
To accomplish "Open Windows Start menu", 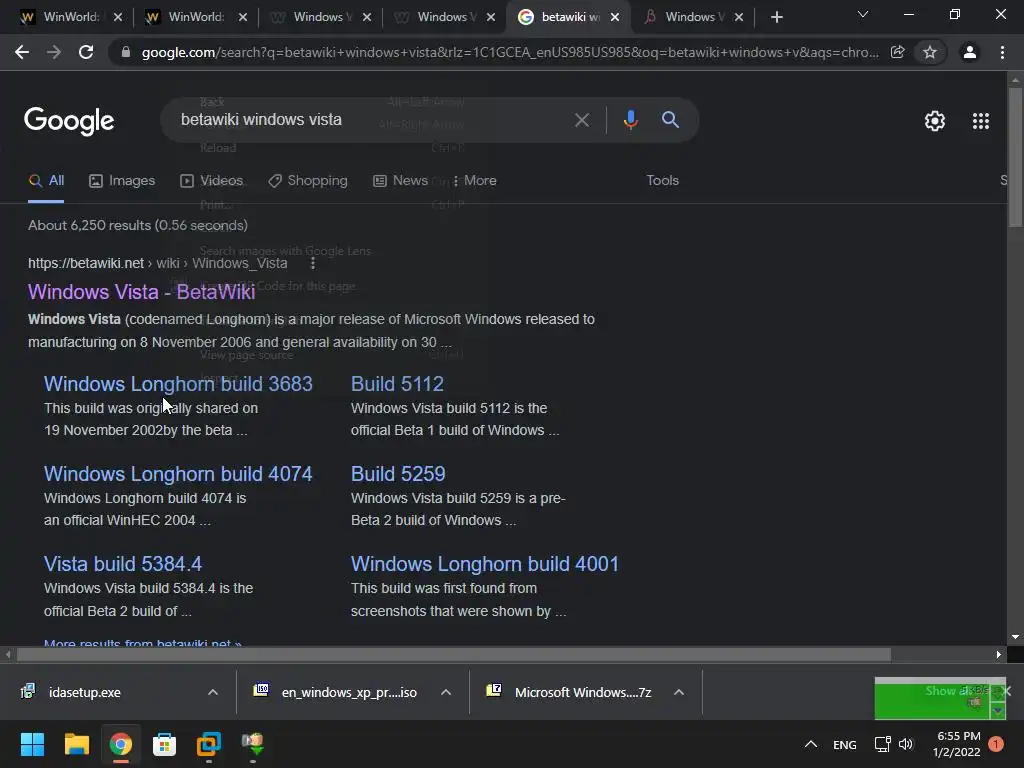I will (32, 744).
